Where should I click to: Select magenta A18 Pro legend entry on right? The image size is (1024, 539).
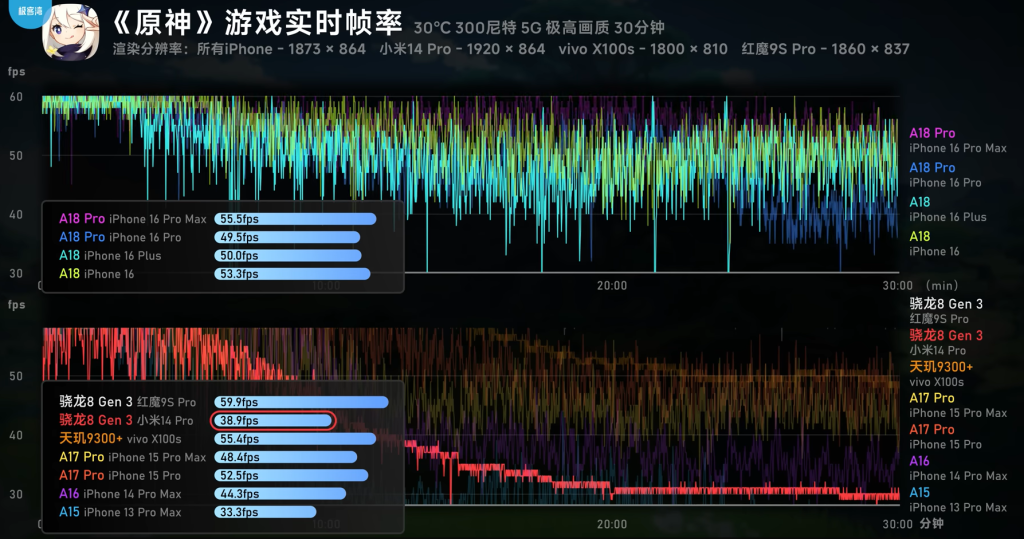tap(957, 140)
